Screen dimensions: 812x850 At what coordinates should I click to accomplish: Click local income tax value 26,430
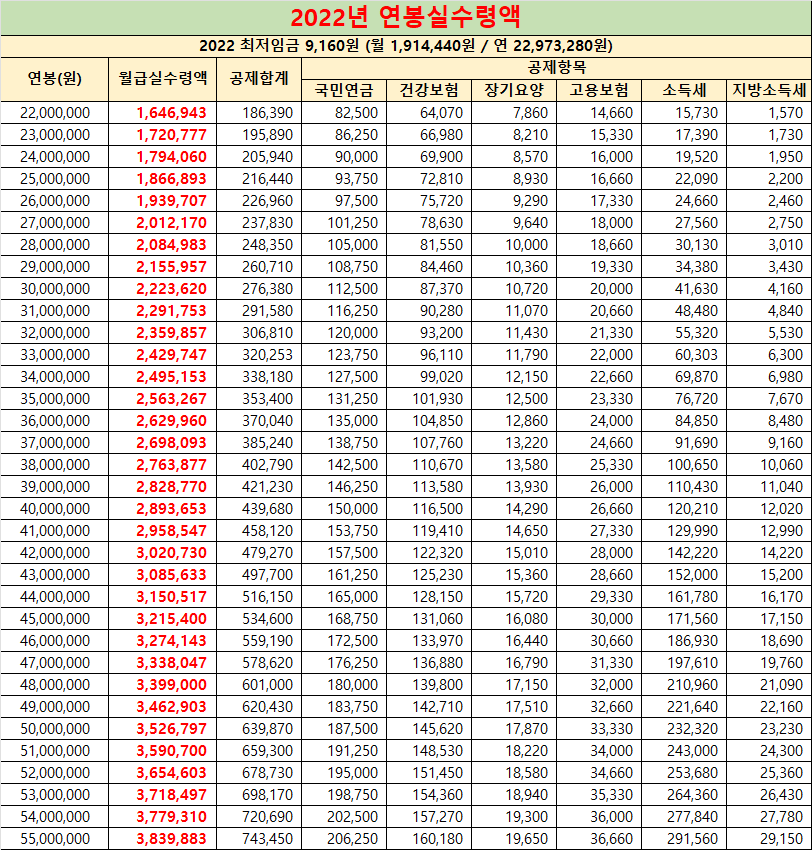781,795
